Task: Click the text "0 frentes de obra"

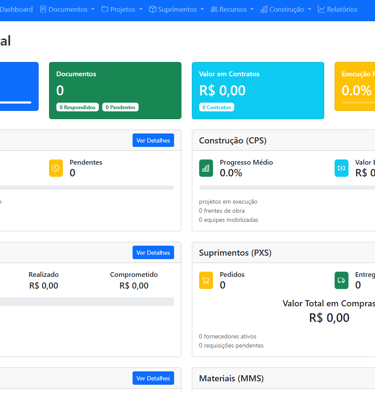Action: coord(222,211)
